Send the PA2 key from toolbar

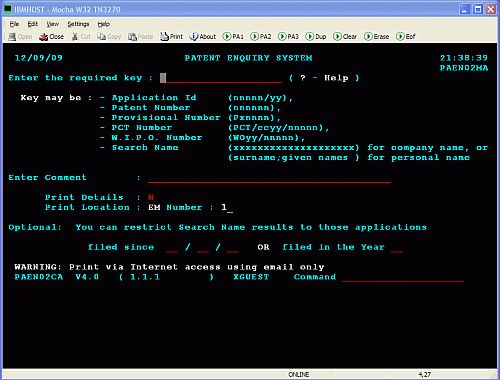(x=261, y=36)
